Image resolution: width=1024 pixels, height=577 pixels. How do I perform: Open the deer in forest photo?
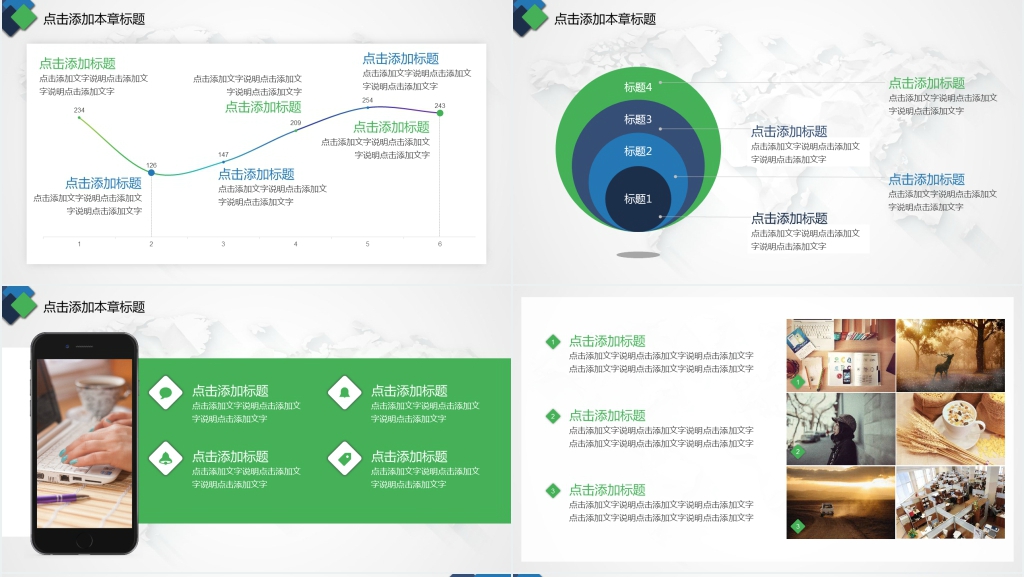pos(950,355)
